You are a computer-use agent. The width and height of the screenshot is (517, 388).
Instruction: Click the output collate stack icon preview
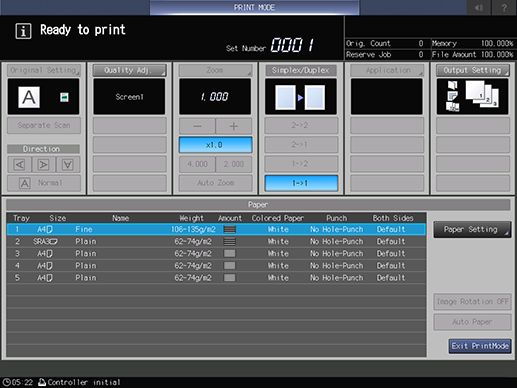[x=472, y=97]
